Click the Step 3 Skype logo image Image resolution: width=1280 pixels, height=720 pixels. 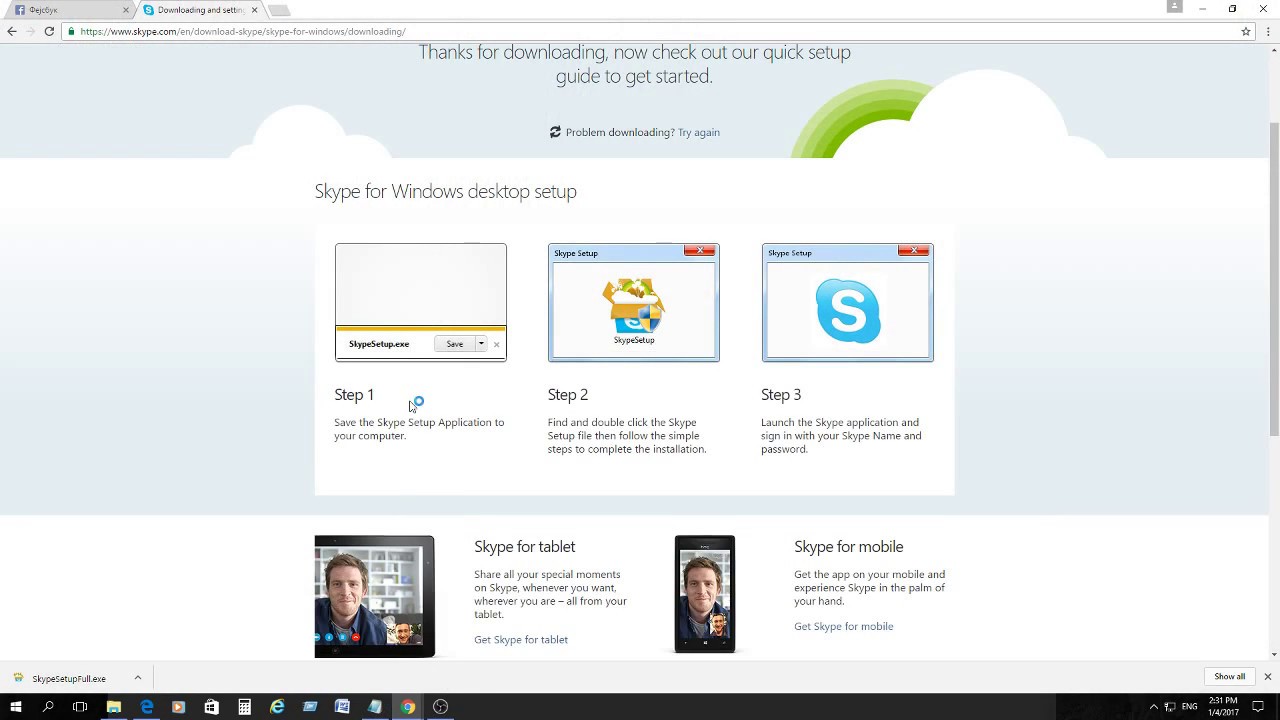click(847, 302)
